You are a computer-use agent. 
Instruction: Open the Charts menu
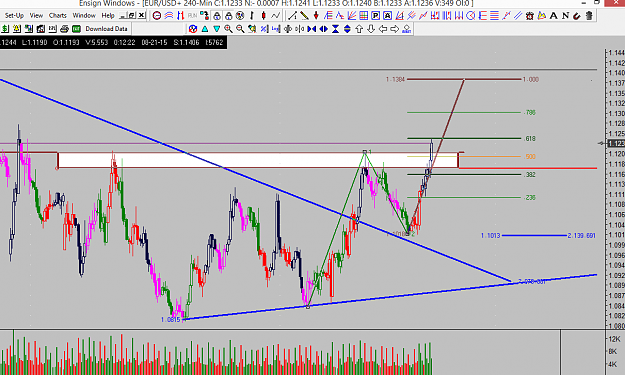58,16
